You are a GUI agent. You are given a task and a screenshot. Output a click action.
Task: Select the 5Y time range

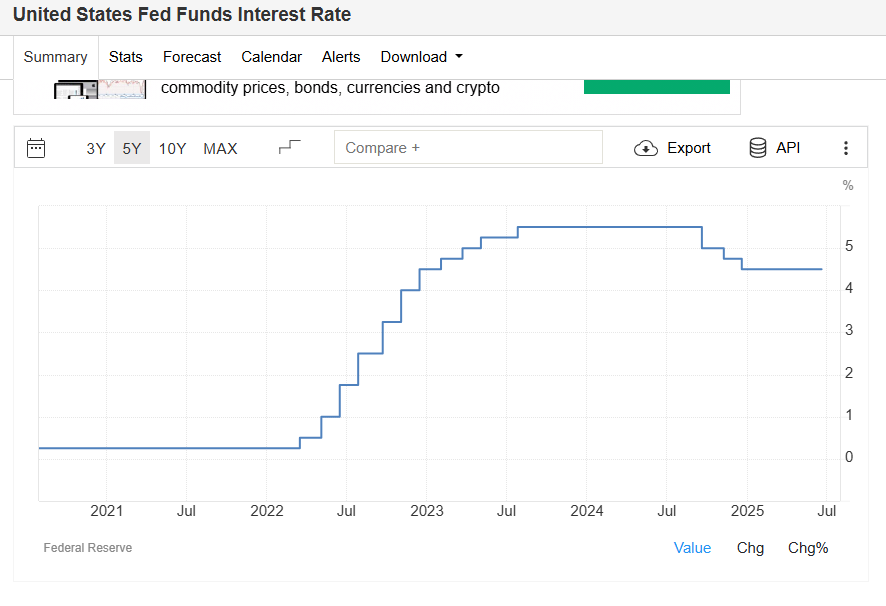[132, 148]
